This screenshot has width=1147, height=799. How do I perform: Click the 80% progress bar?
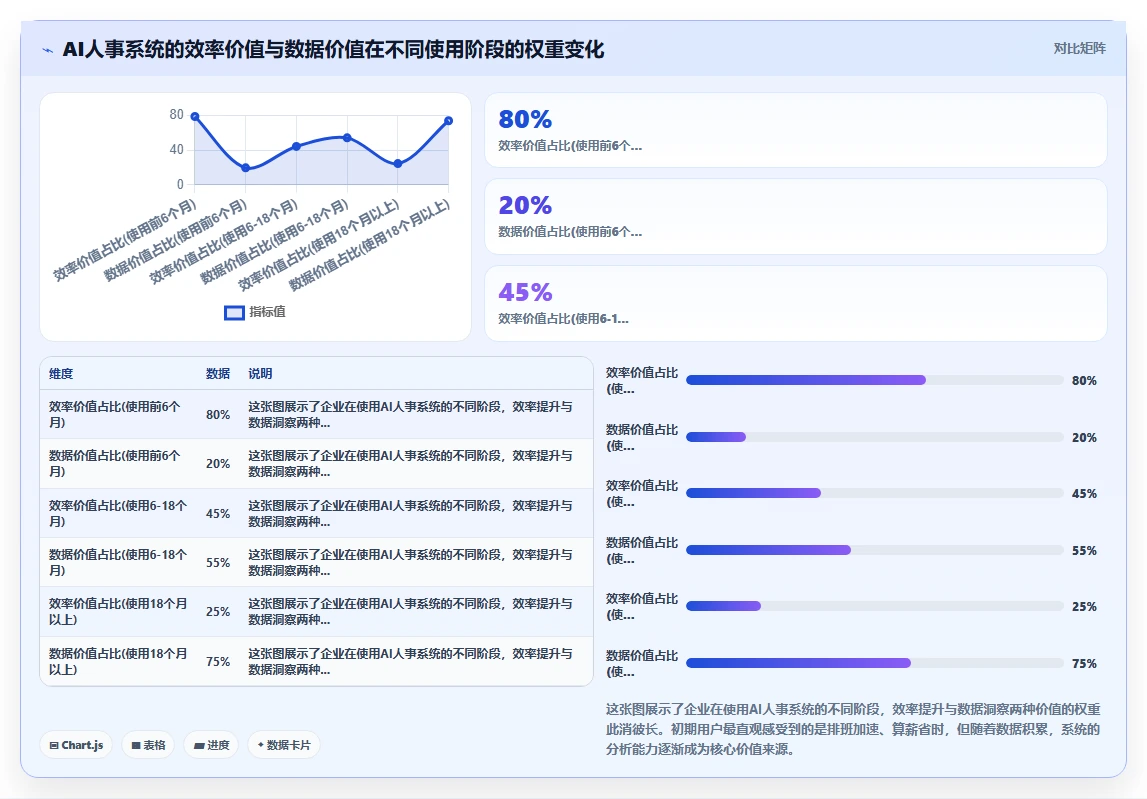pyautogui.click(x=875, y=380)
